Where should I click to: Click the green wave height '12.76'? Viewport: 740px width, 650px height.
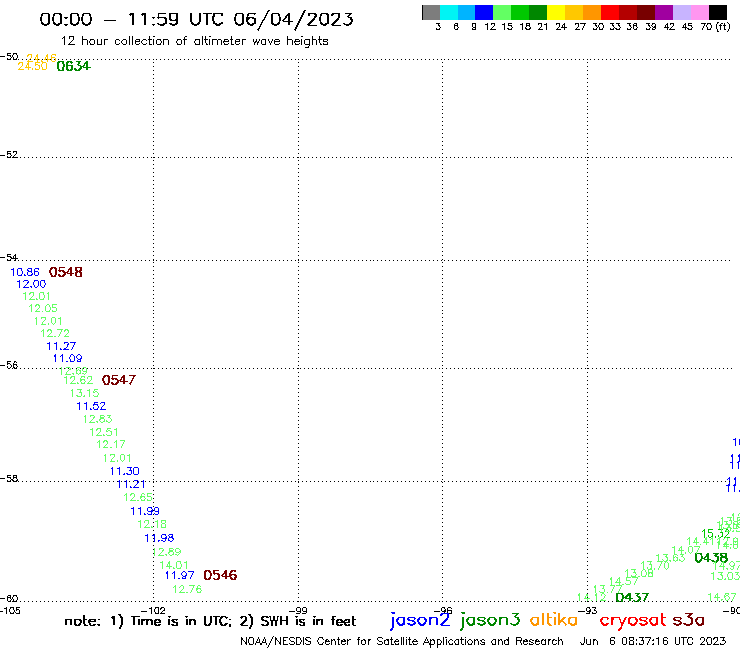pos(187,589)
